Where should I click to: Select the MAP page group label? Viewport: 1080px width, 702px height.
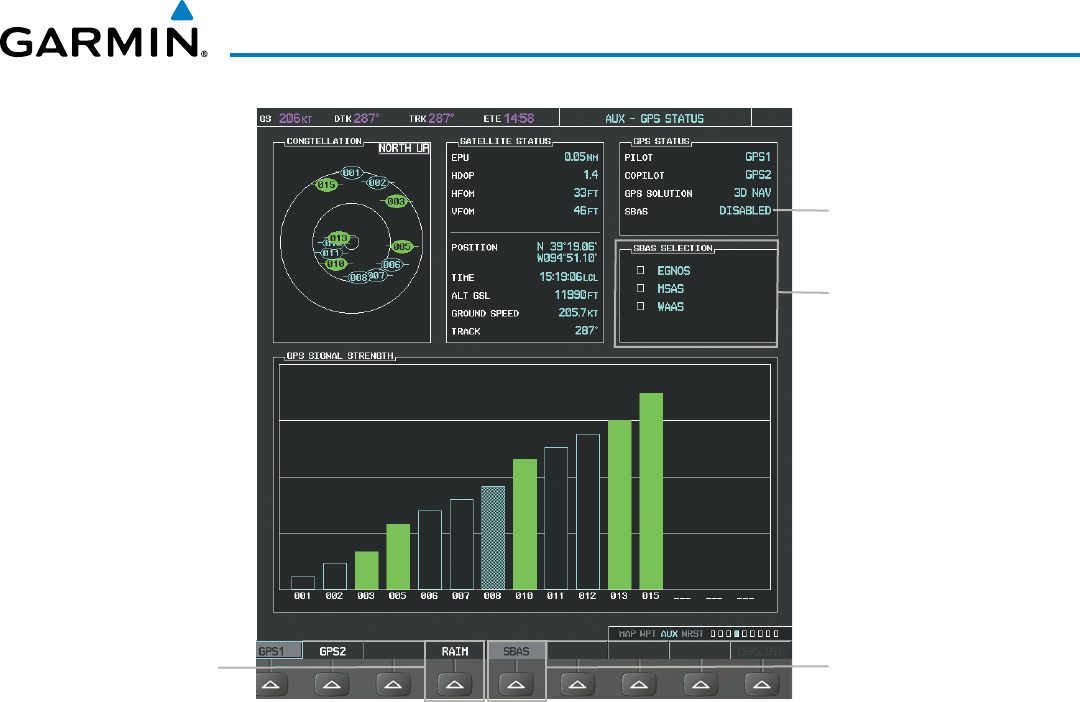point(627,634)
